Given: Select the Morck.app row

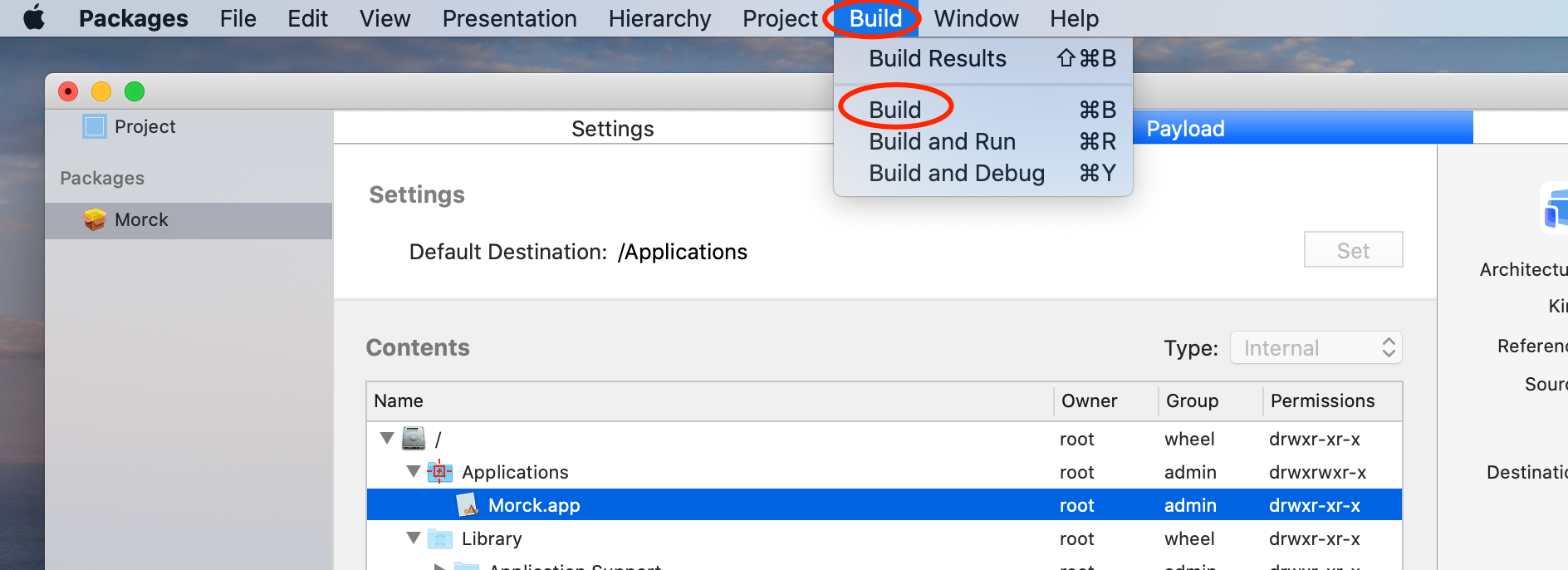Looking at the screenshot, I should pos(747,505).
